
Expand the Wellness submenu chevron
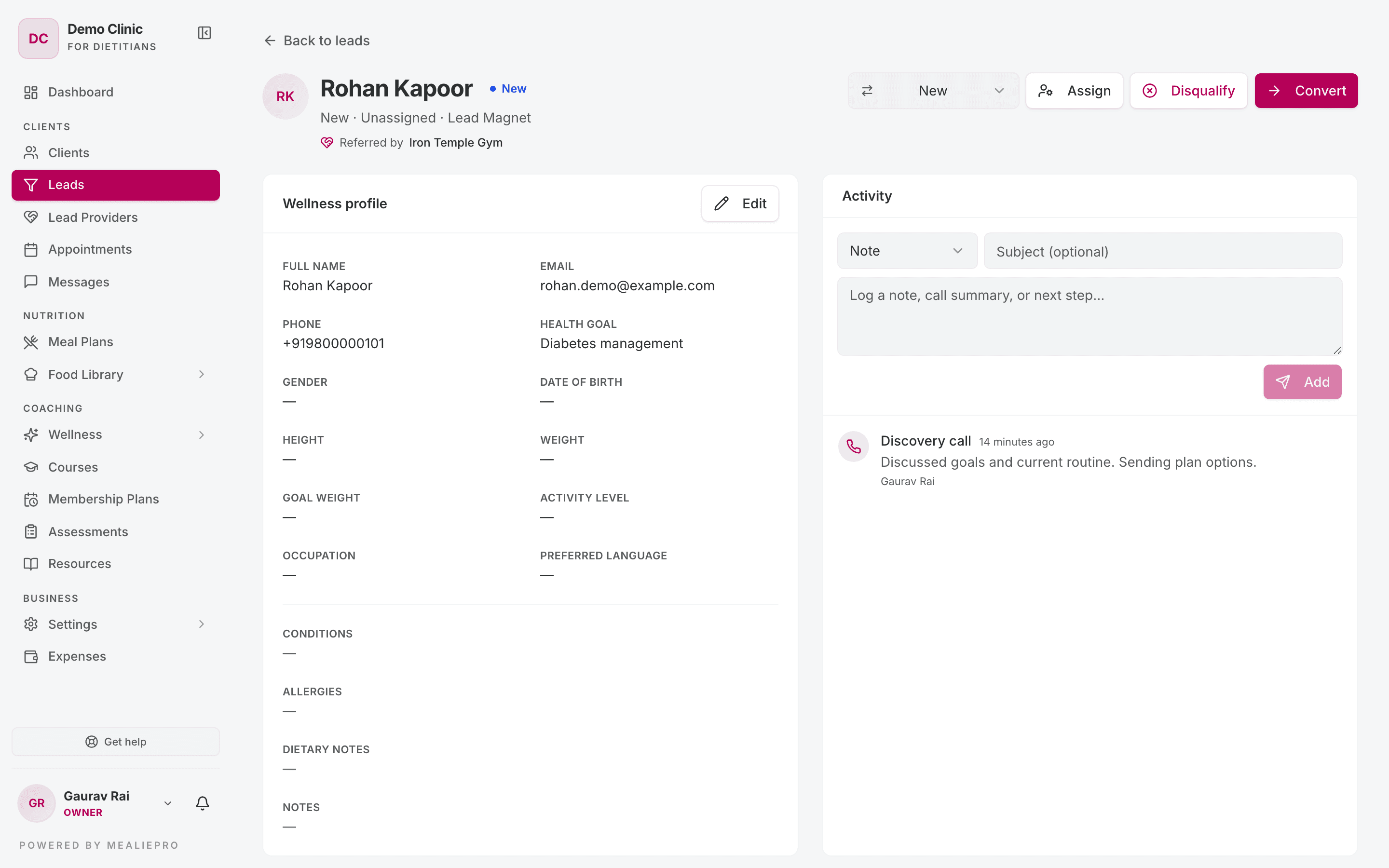[x=202, y=434]
